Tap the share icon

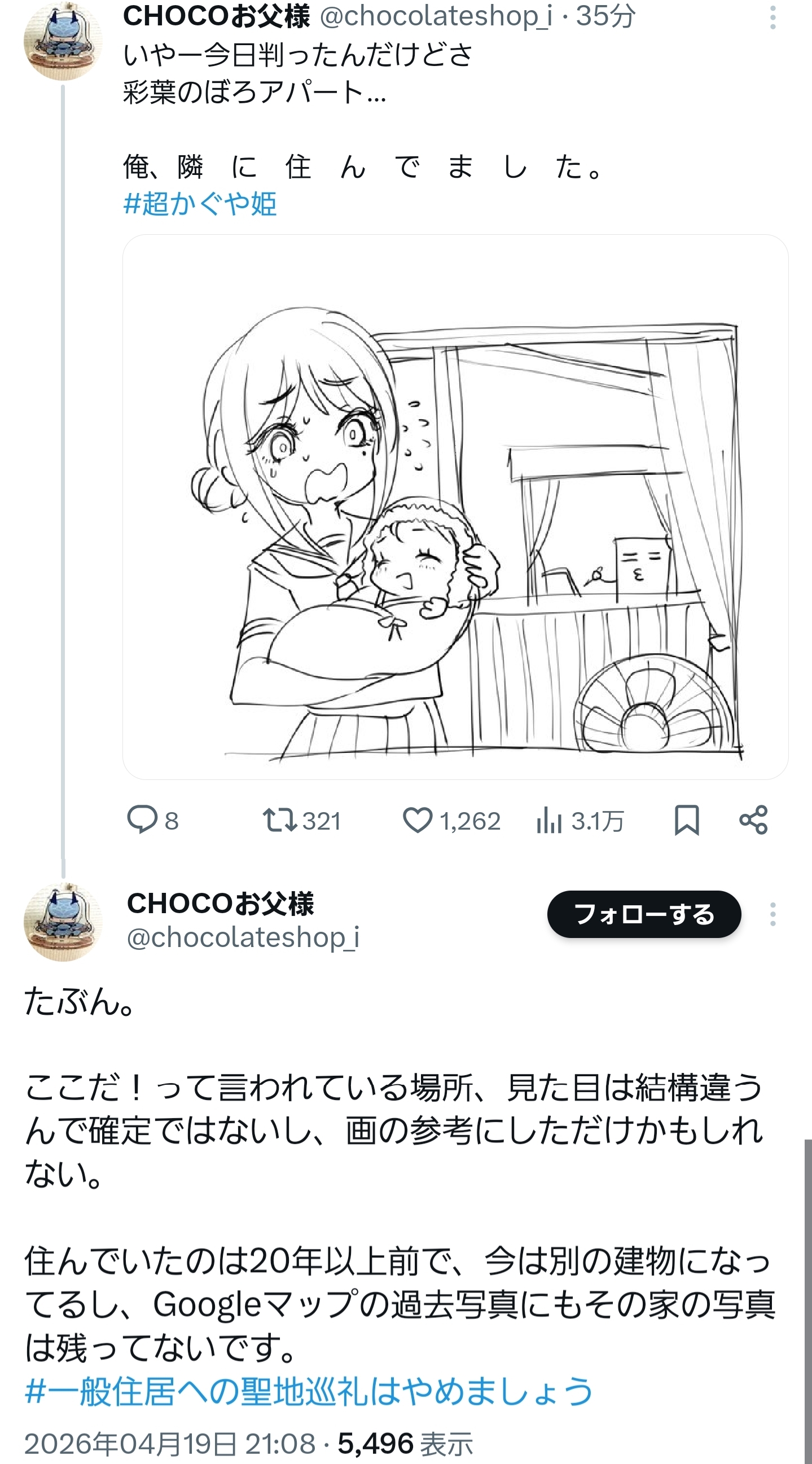coord(753,820)
